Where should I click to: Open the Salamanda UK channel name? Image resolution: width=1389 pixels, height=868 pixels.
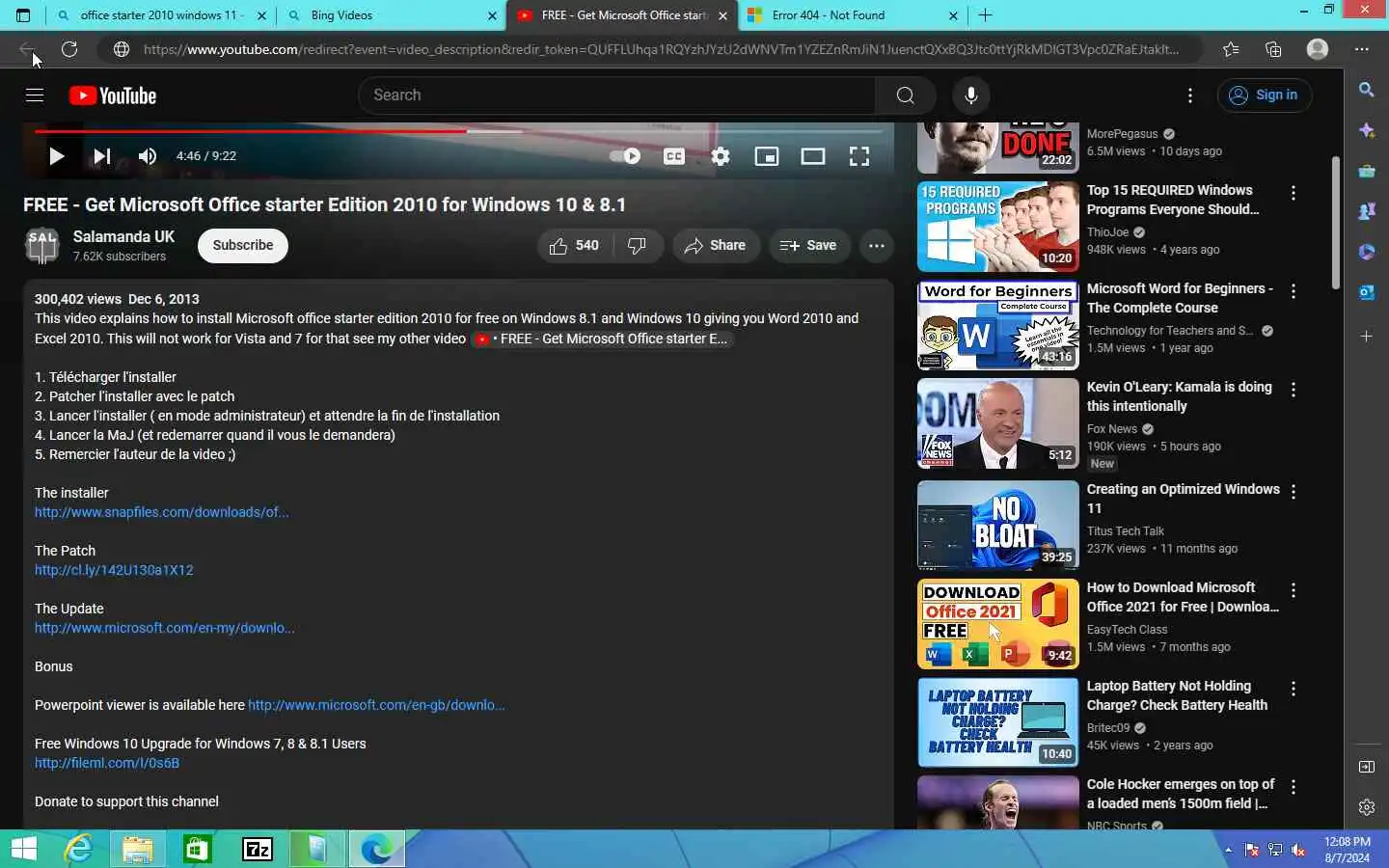click(123, 236)
